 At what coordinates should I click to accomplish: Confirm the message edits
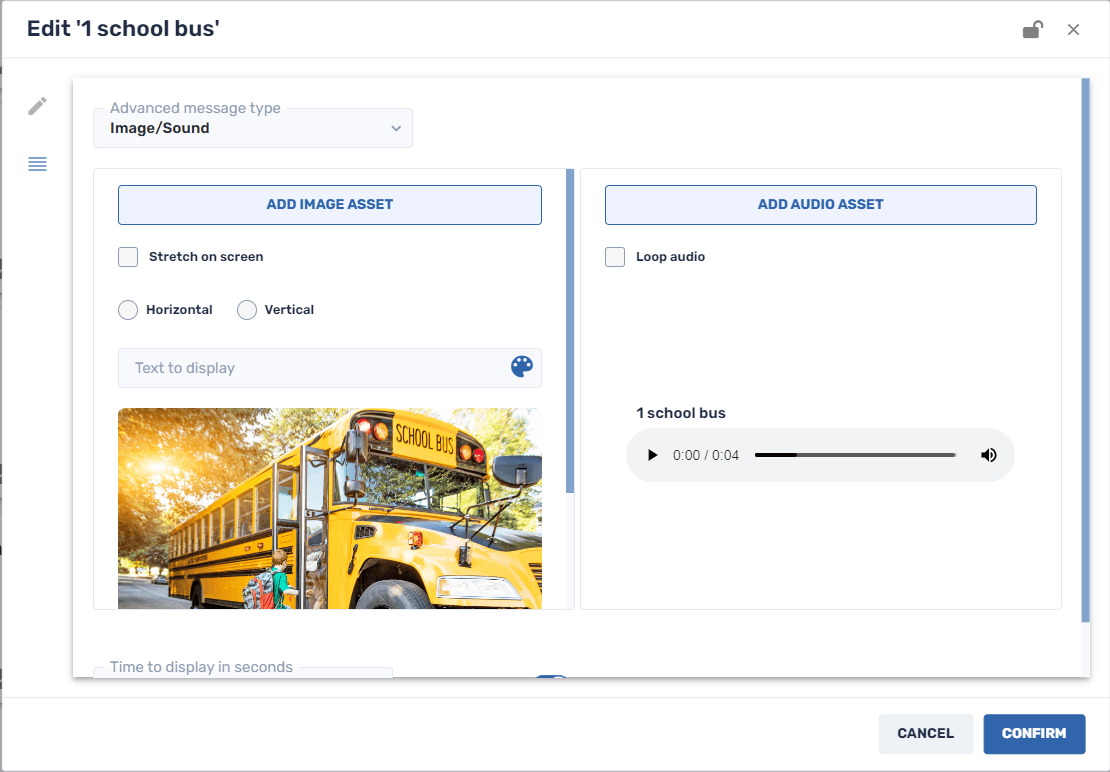click(x=1034, y=734)
